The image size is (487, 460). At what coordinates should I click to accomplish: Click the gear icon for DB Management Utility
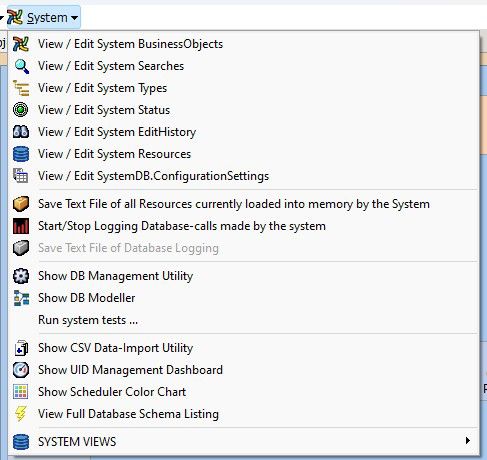pyautogui.click(x=21, y=276)
